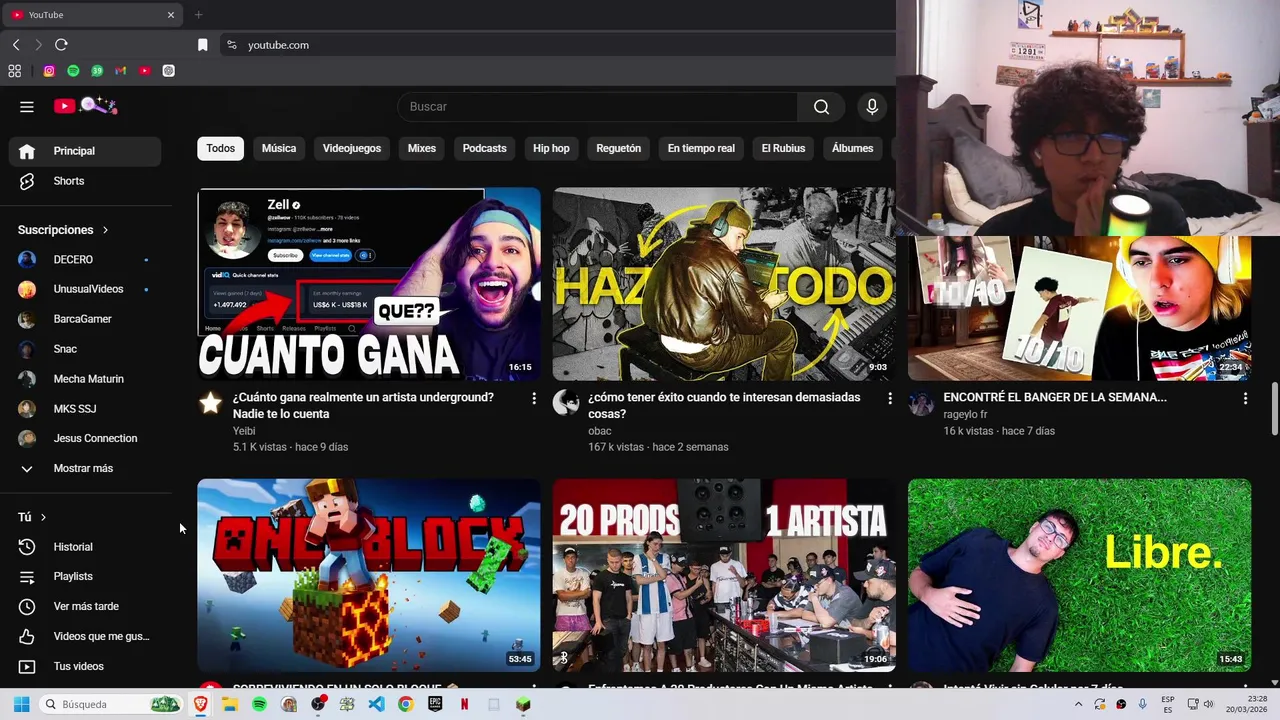This screenshot has width=1280, height=720.
Task: Click the YouTube logo in the header
Action: tap(85, 106)
